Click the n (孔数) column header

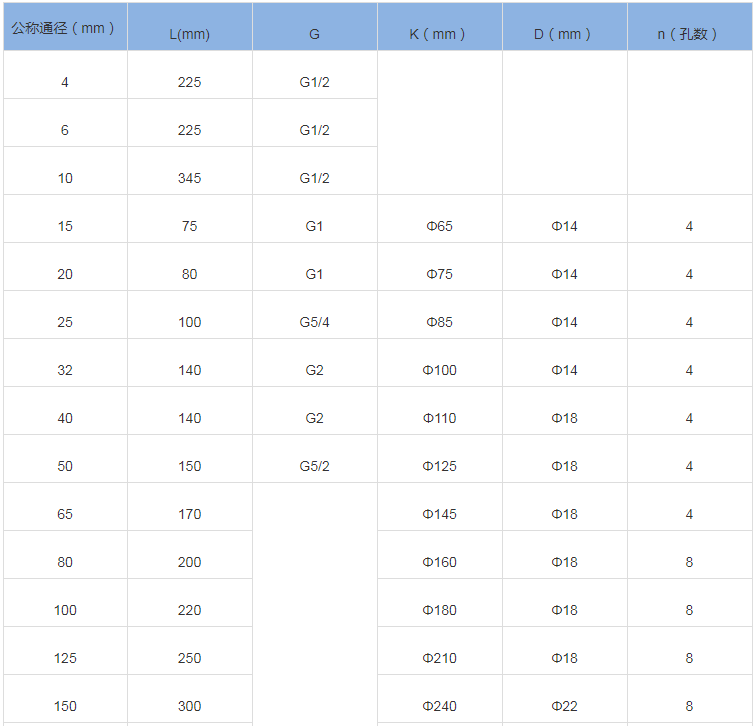point(690,34)
